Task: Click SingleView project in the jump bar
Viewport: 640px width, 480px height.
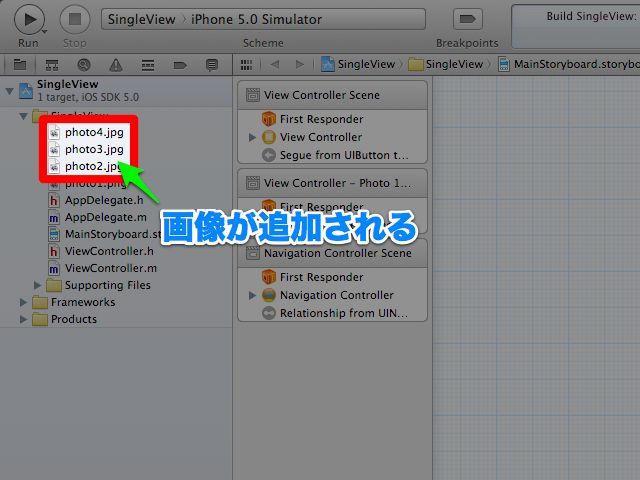Action: point(358,64)
